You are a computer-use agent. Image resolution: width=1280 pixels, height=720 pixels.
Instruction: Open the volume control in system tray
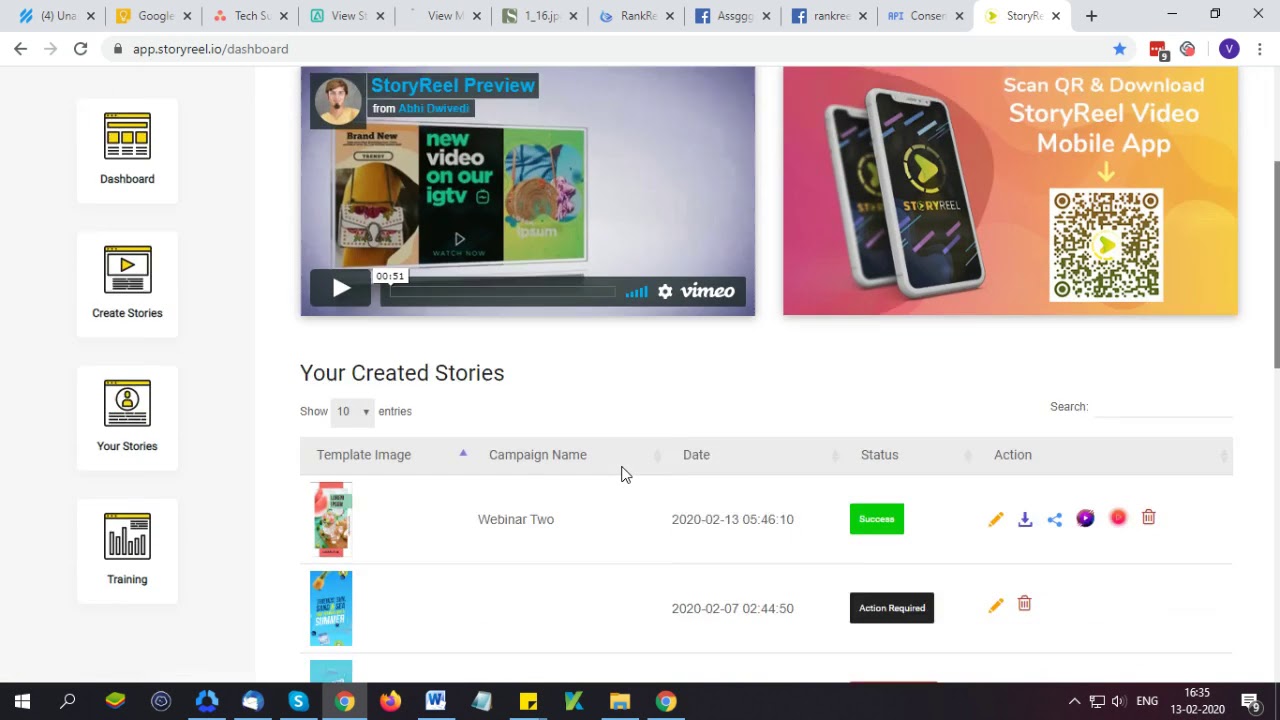[x=1118, y=701]
